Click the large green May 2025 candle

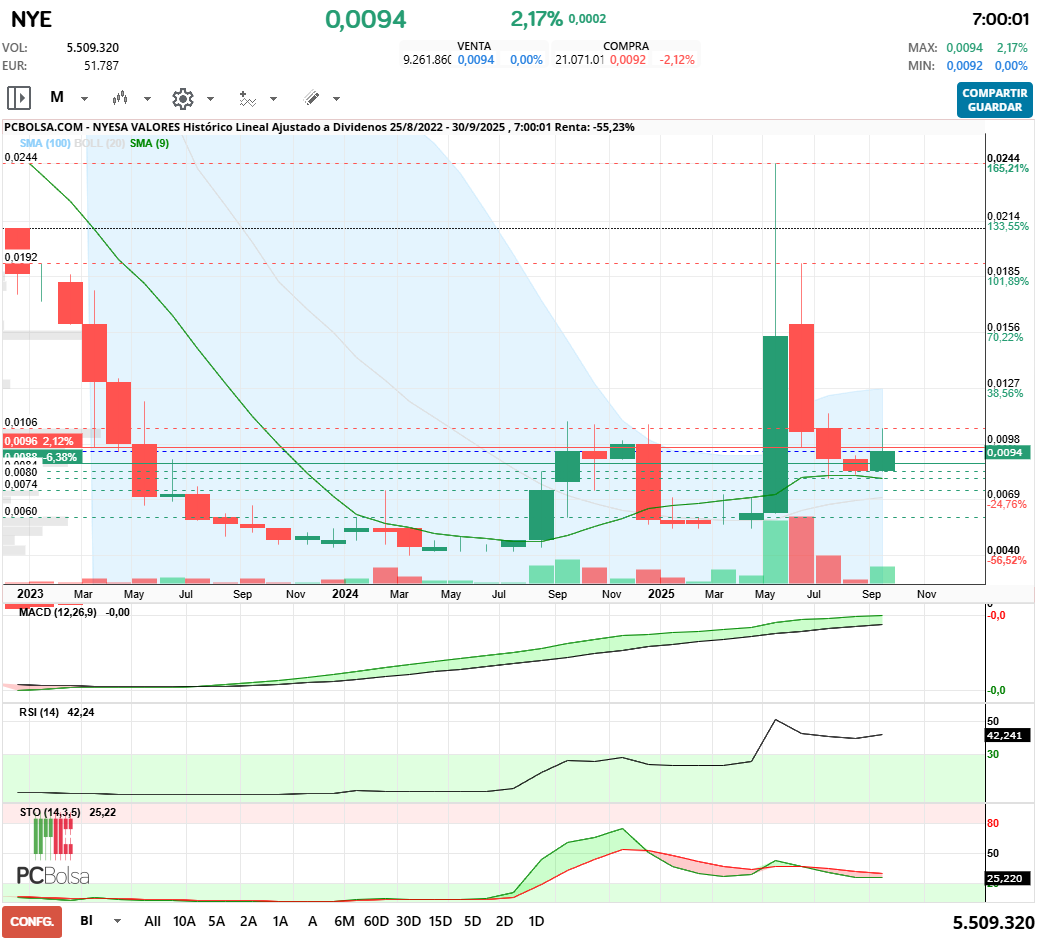(775, 424)
